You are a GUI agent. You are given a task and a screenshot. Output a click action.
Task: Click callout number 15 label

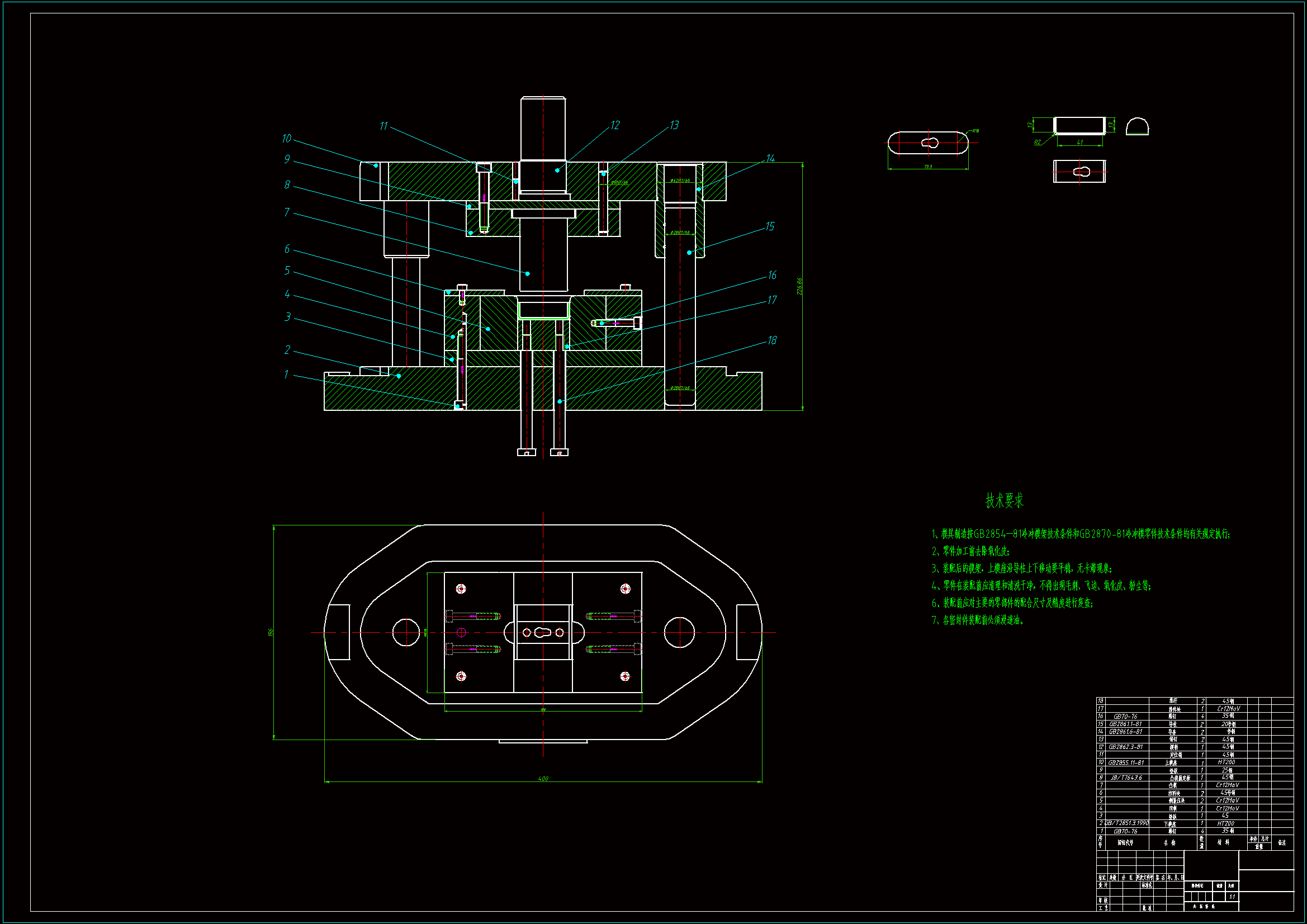(770, 226)
